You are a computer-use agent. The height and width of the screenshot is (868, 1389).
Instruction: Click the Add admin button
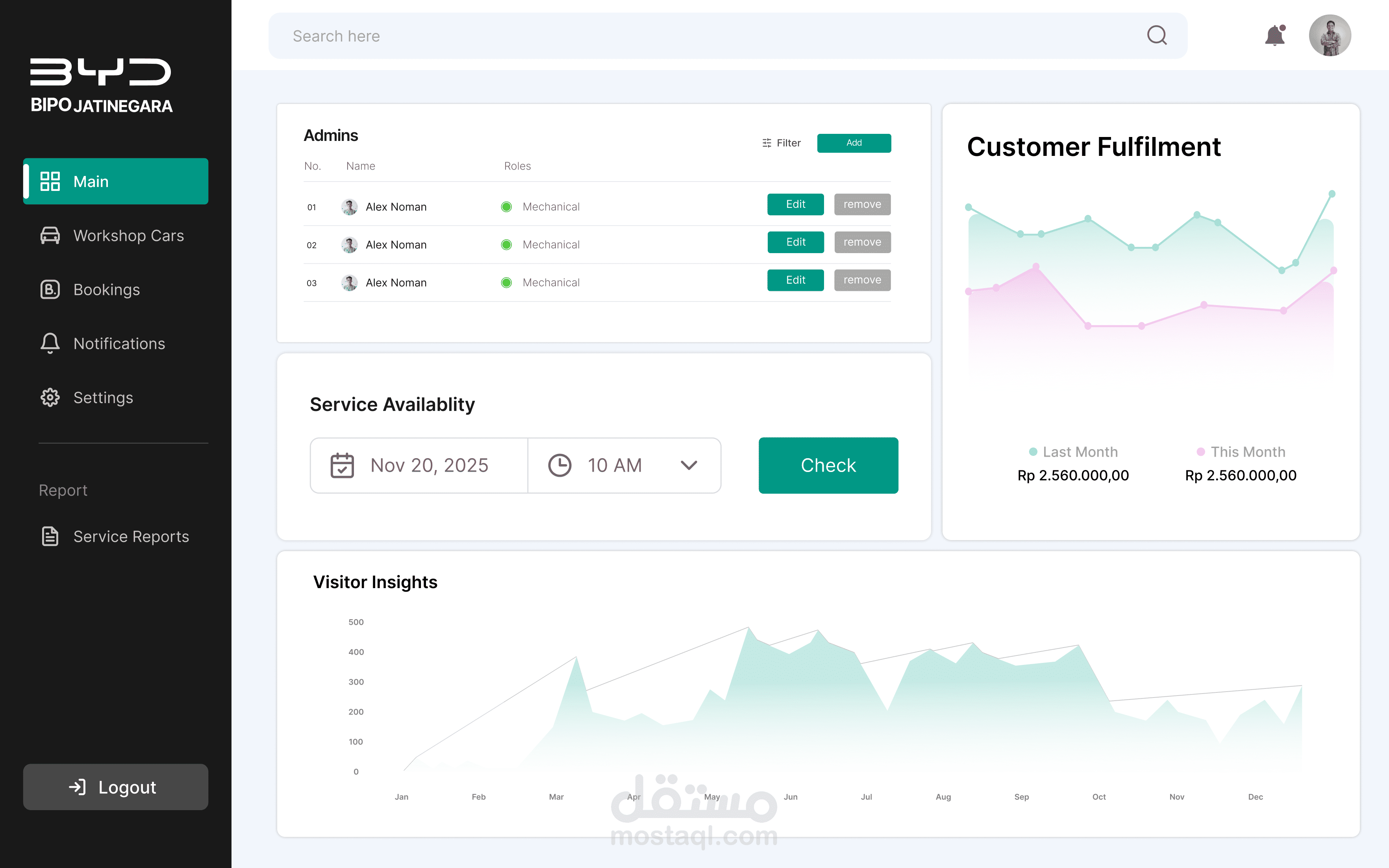coord(854,143)
